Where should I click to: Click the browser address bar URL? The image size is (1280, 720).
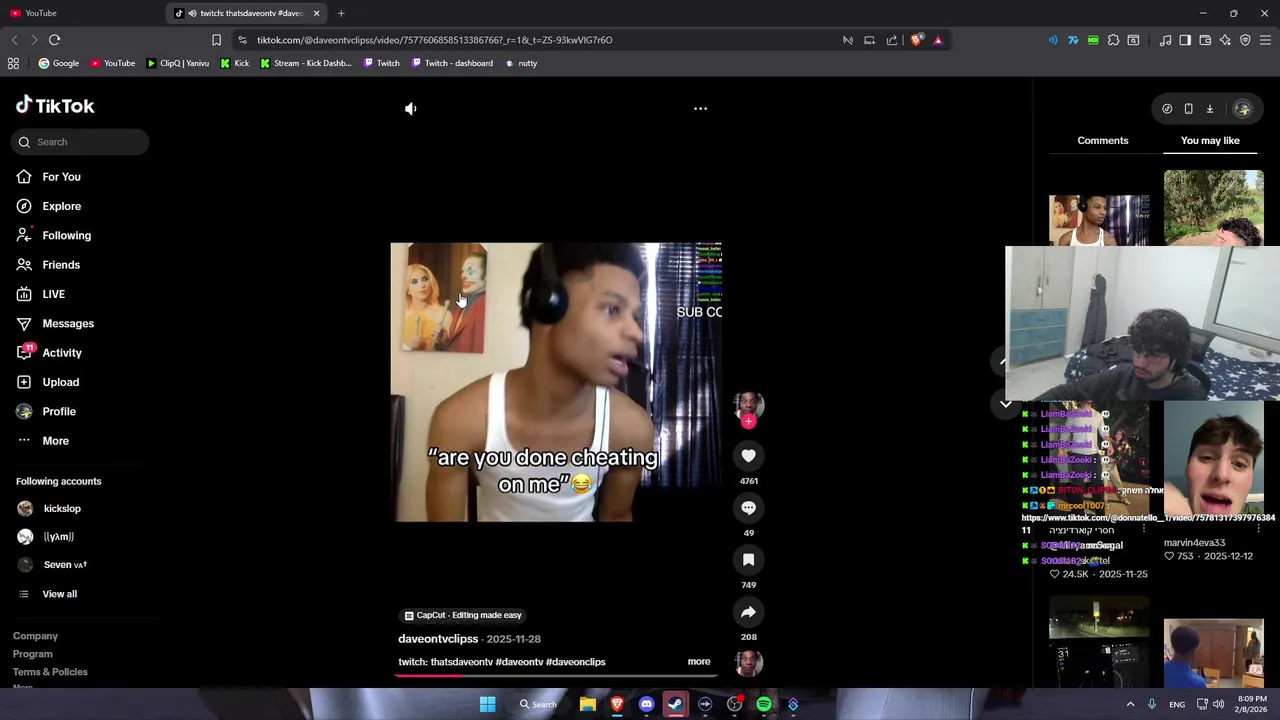[435, 40]
